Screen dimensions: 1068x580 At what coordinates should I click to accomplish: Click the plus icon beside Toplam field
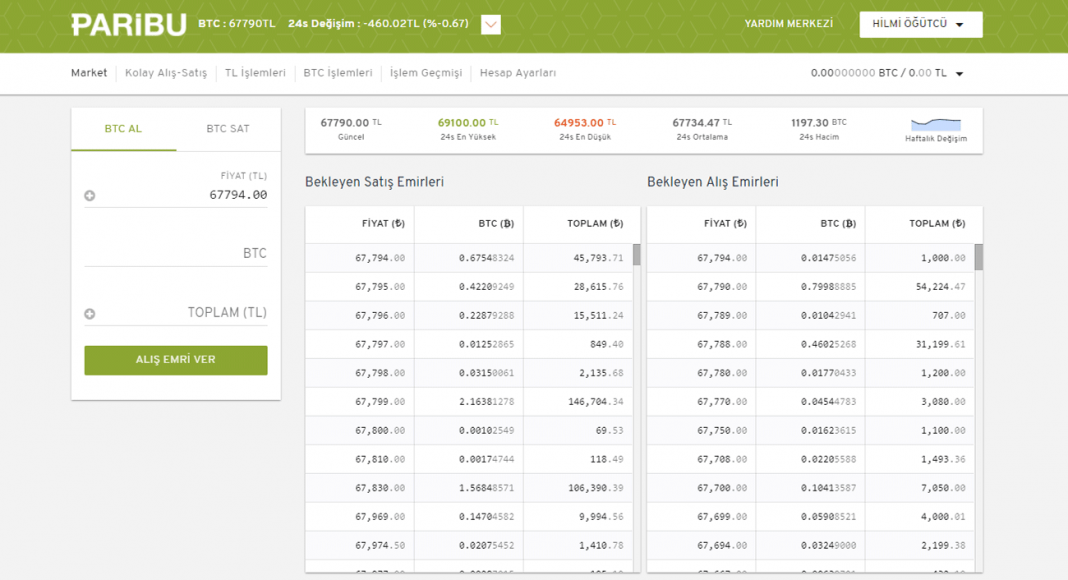(x=89, y=314)
